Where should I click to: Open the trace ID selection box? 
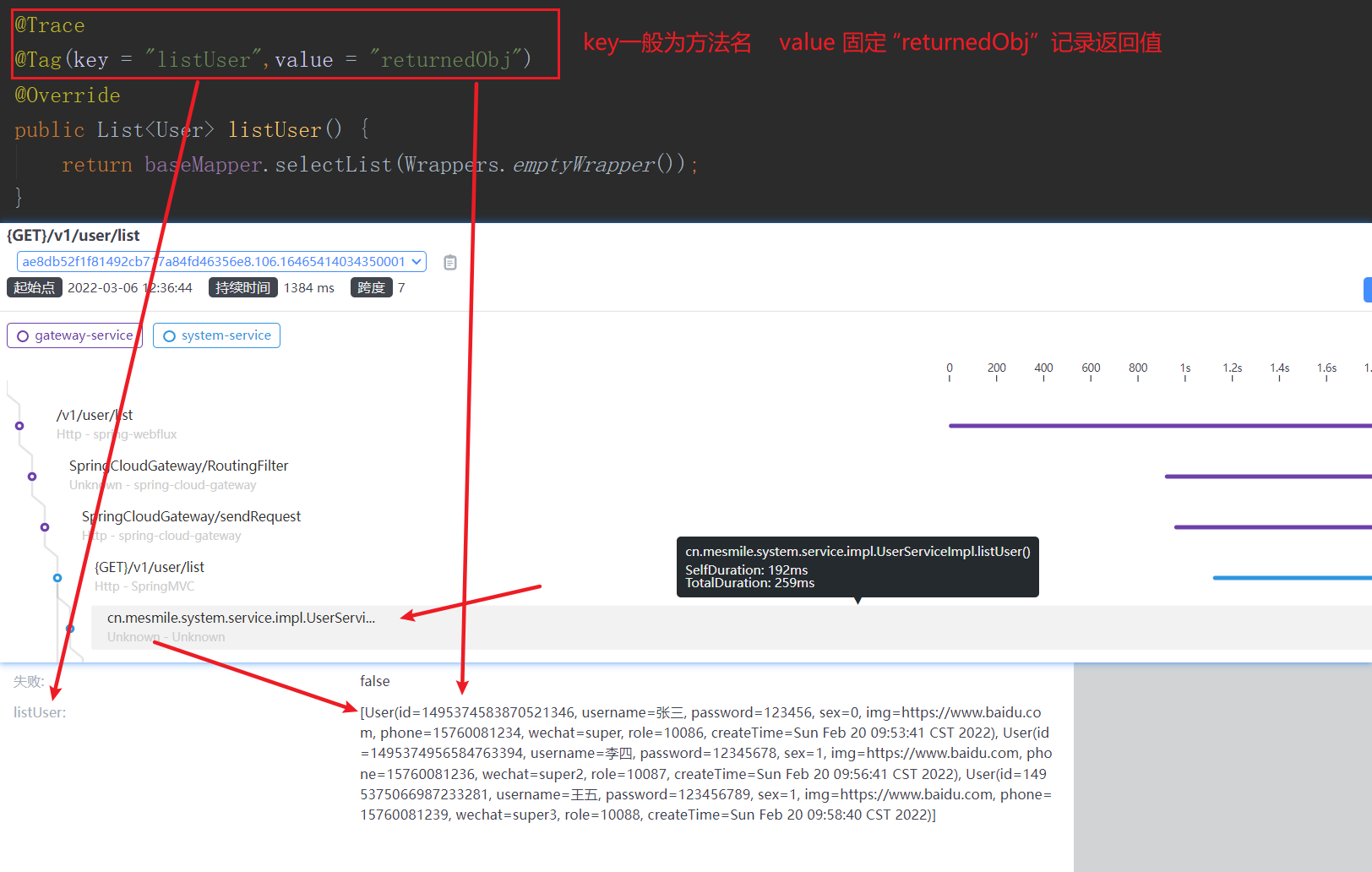pos(214,262)
